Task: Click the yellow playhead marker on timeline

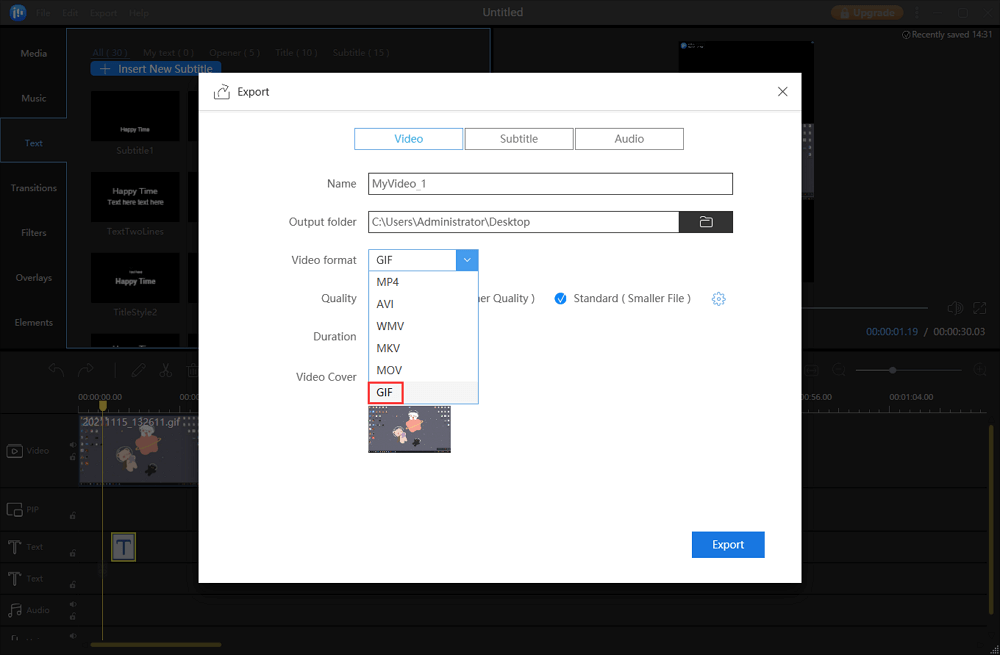Action: click(102, 405)
